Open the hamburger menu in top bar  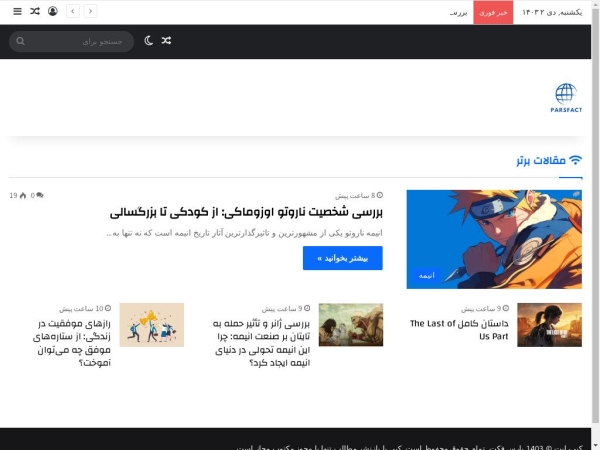17,11
